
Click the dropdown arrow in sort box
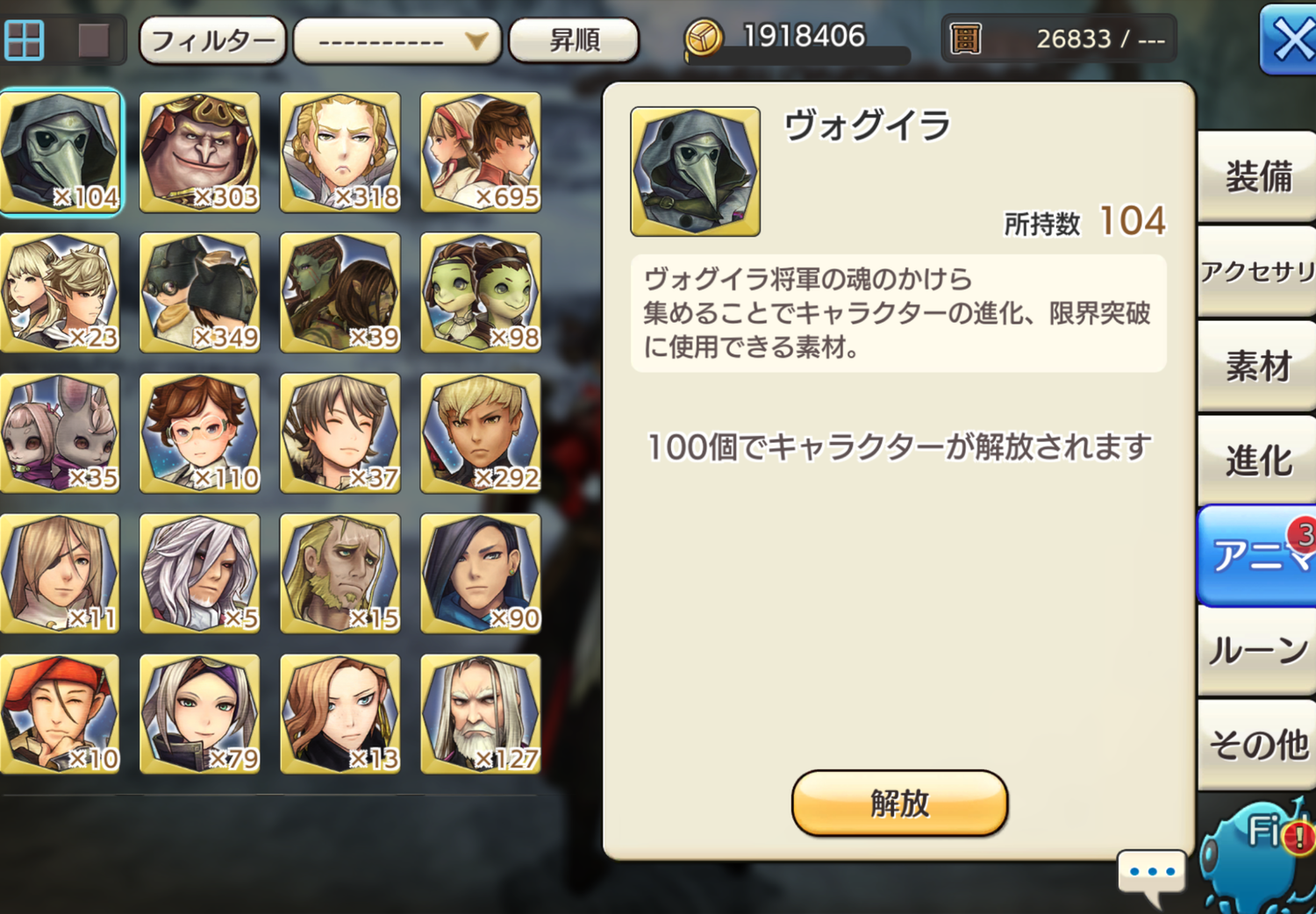pyautogui.click(x=476, y=40)
